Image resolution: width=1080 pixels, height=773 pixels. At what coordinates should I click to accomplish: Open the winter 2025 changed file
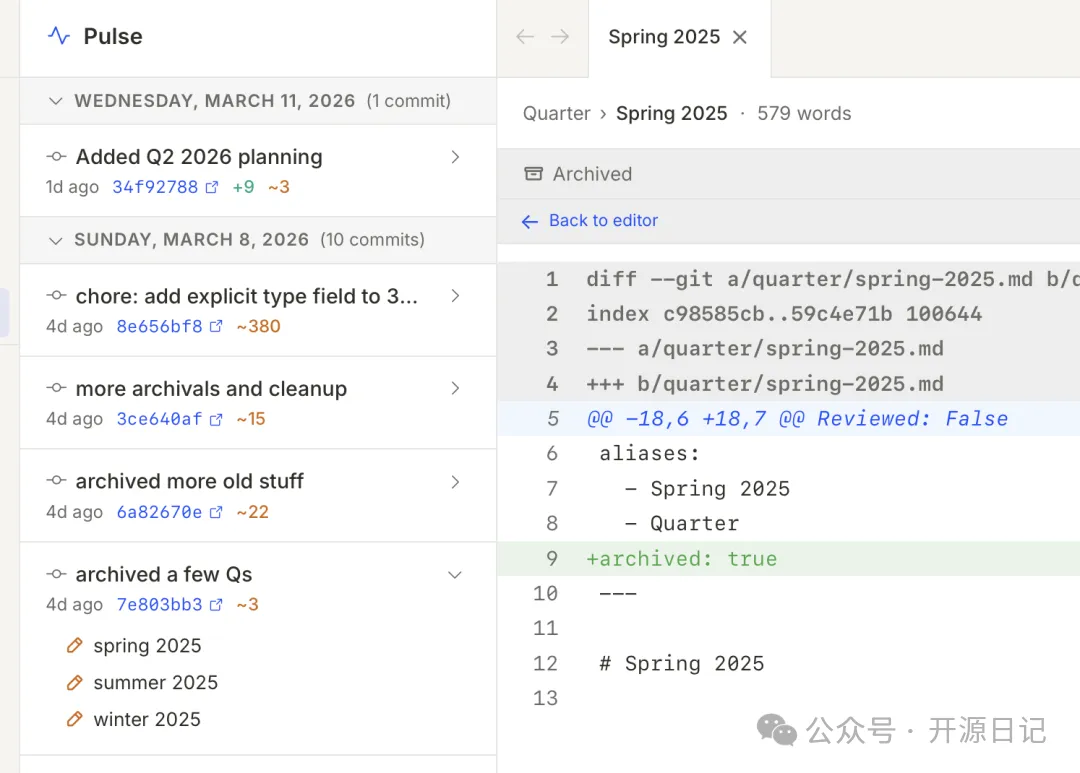[147, 719]
